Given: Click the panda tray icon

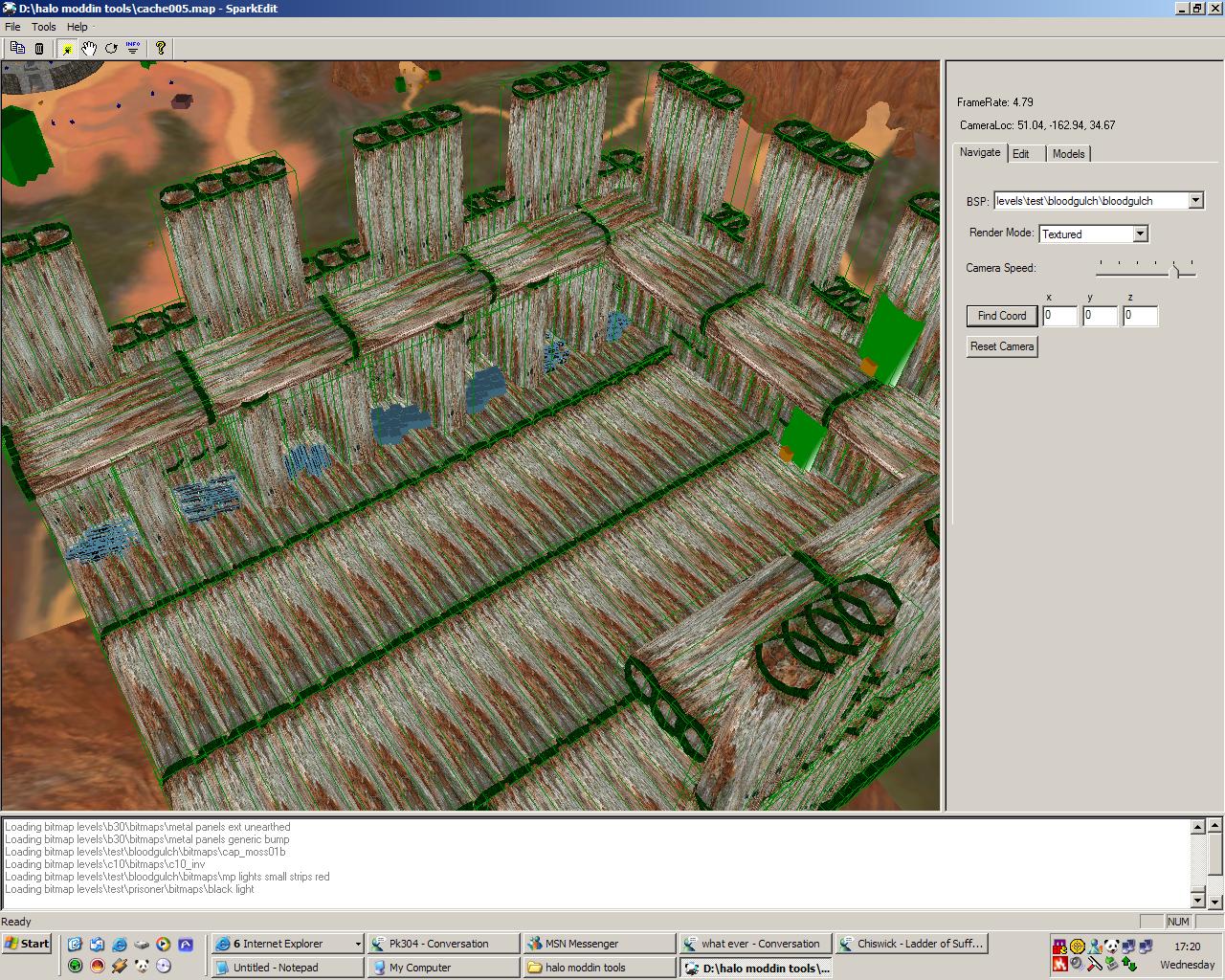Looking at the screenshot, I should click(x=1111, y=947).
